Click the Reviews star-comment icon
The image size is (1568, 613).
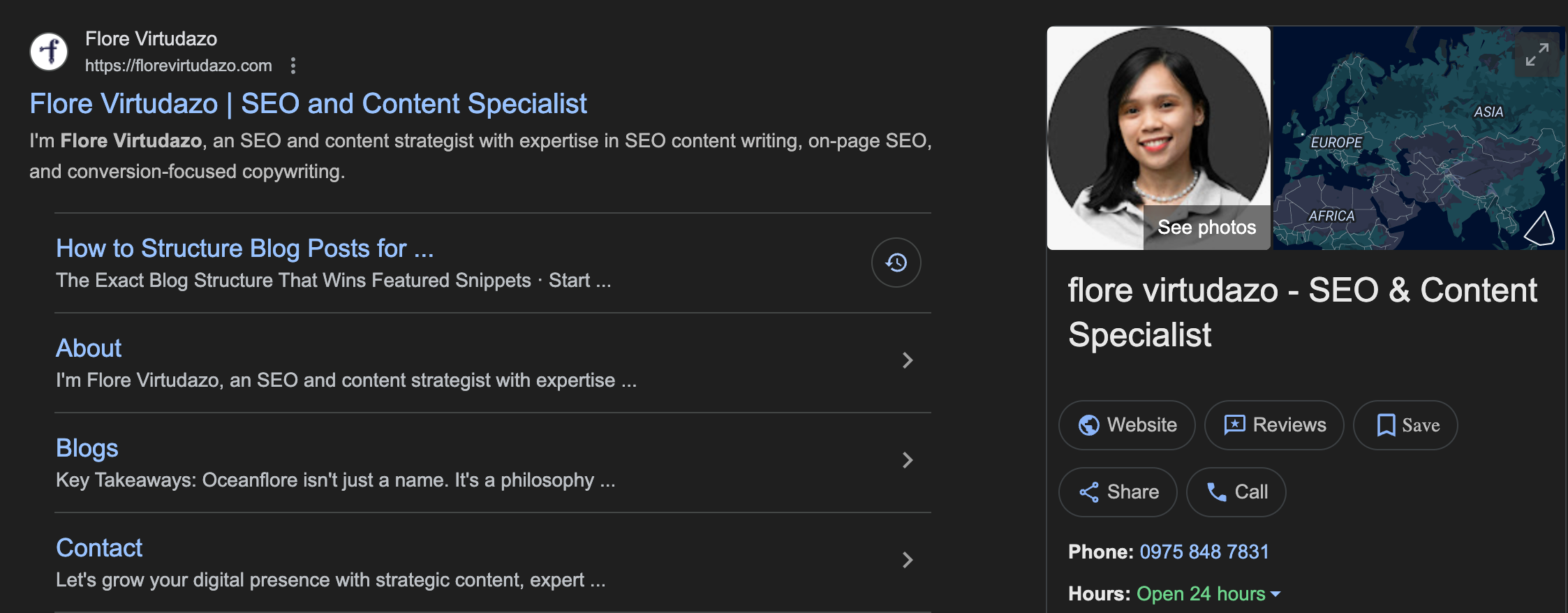1234,425
